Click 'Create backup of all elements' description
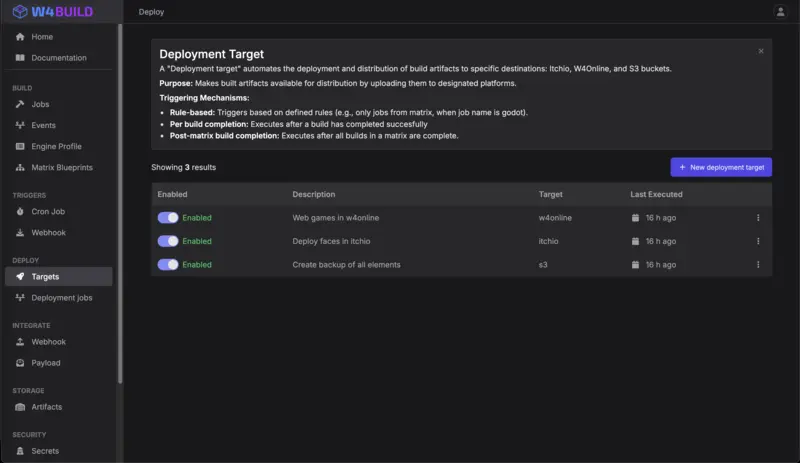Viewport: 800px width, 463px height. pyautogui.click(x=346, y=265)
